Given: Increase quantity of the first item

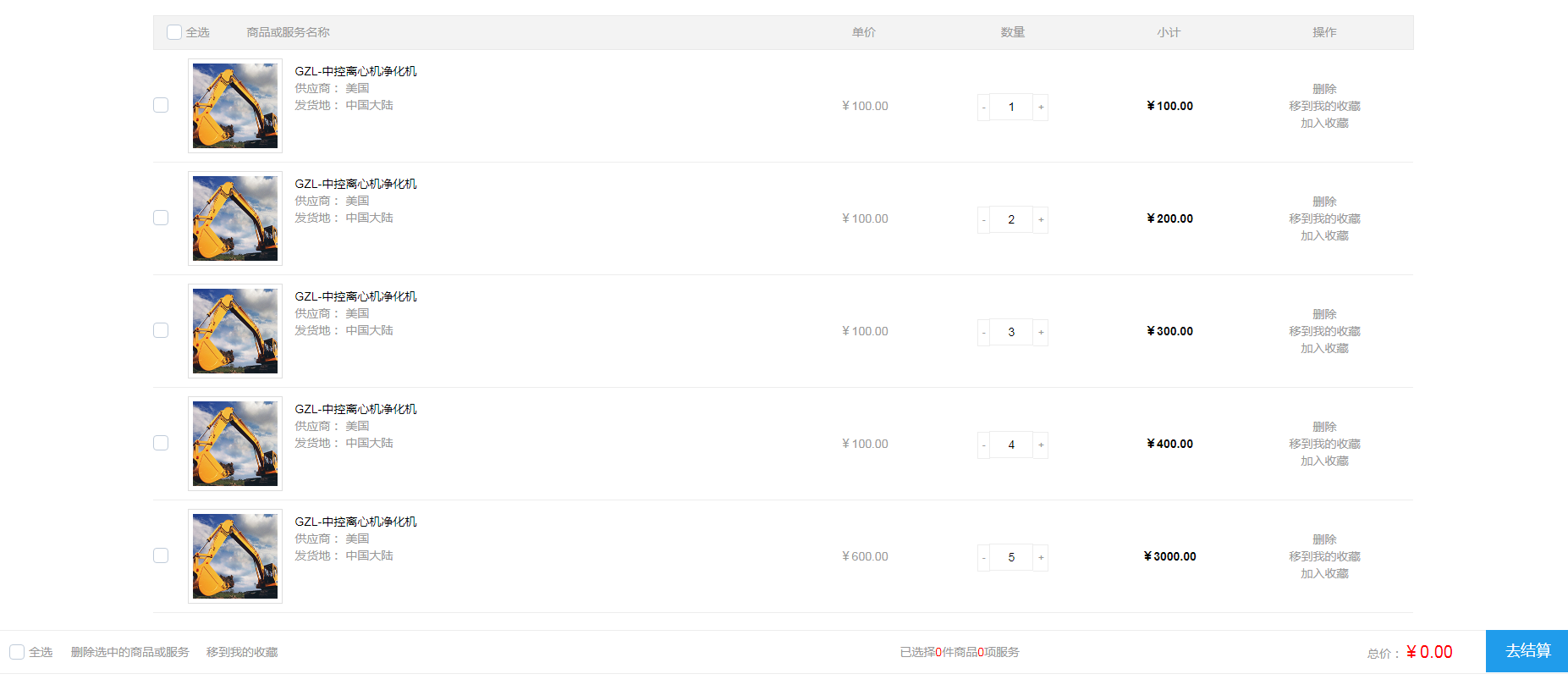Looking at the screenshot, I should [x=1041, y=107].
